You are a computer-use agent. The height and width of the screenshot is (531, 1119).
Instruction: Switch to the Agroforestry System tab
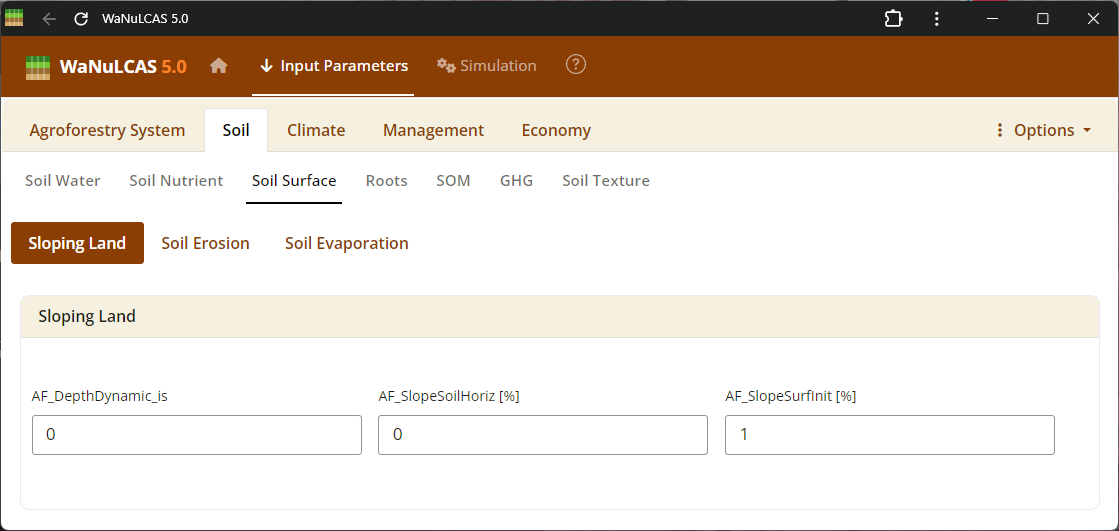[107, 130]
